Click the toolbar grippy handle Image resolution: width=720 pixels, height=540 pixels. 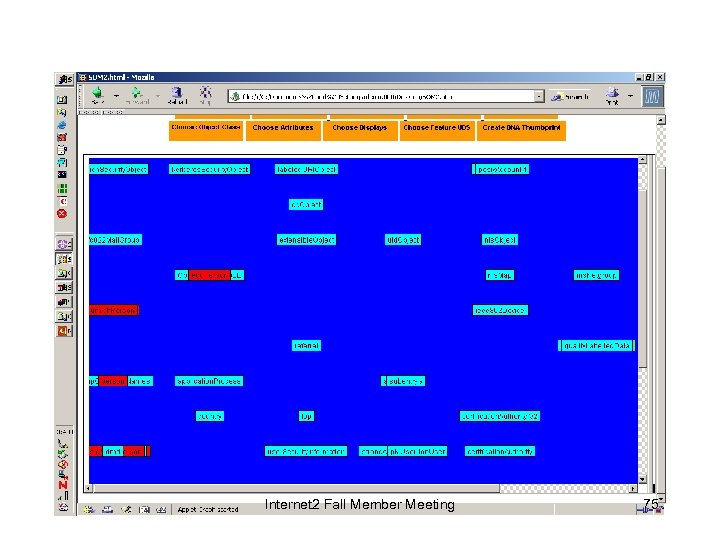point(81,96)
